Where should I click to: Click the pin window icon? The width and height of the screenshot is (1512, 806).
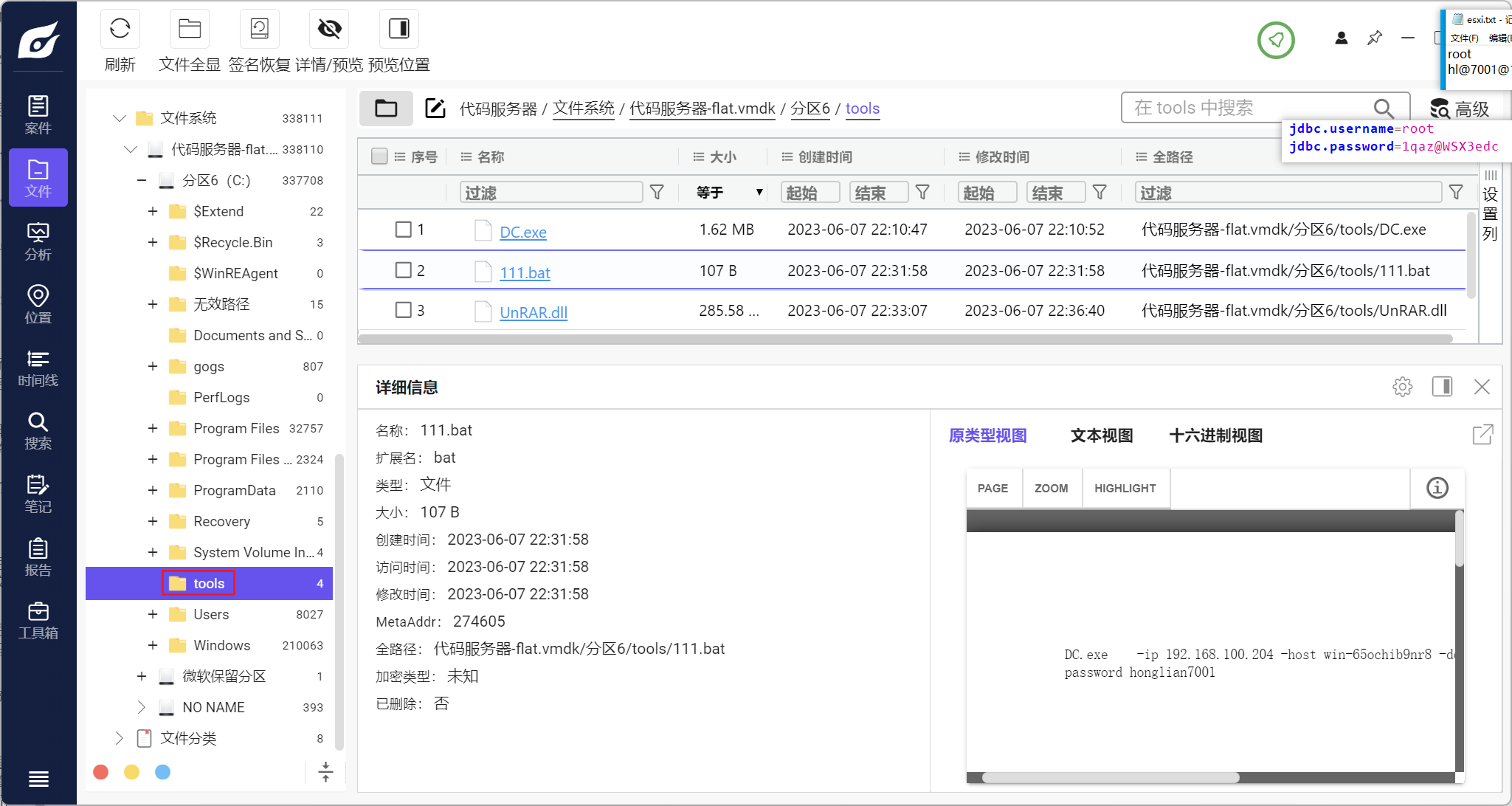point(1375,38)
